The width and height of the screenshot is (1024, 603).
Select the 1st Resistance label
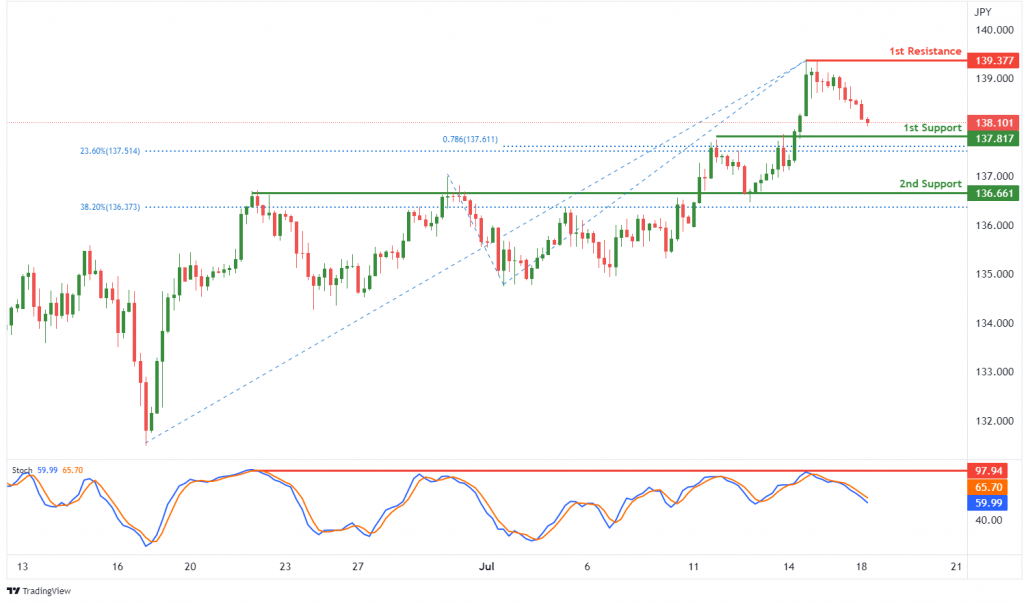pos(925,51)
